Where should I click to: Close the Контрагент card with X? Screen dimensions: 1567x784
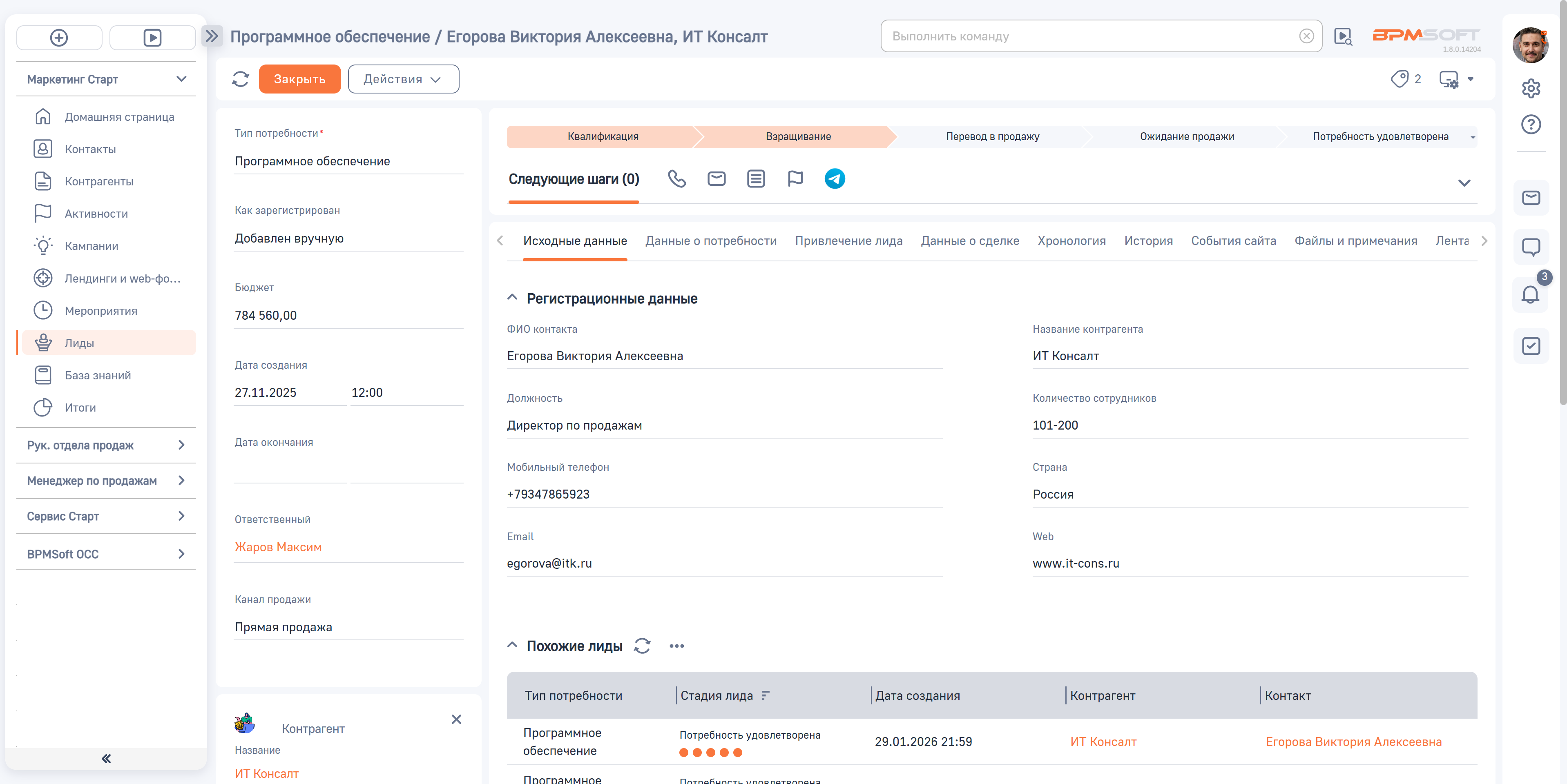pos(456,719)
